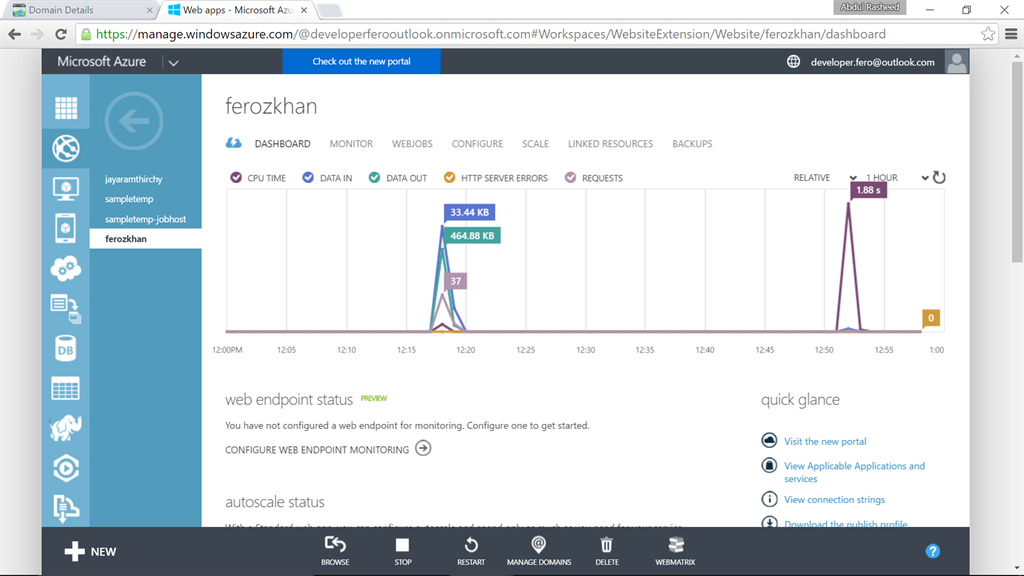
Task: Switch to the Backups tab
Action: (692, 144)
